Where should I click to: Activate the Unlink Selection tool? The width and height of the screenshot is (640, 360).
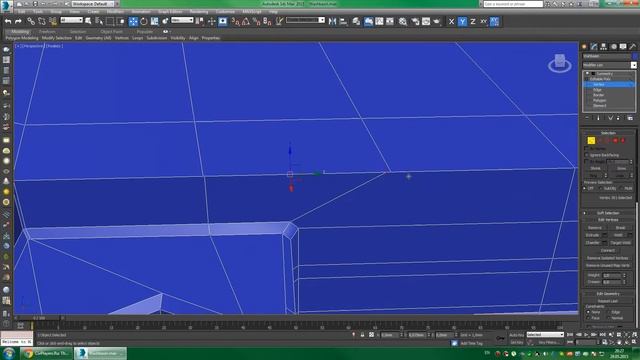point(42,22)
